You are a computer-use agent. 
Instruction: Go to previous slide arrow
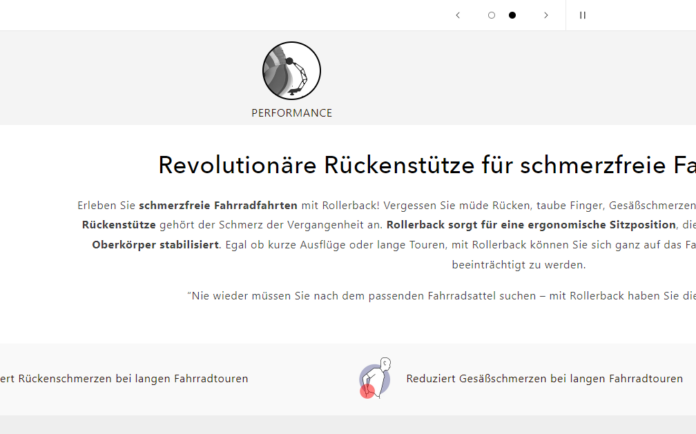pyautogui.click(x=458, y=16)
